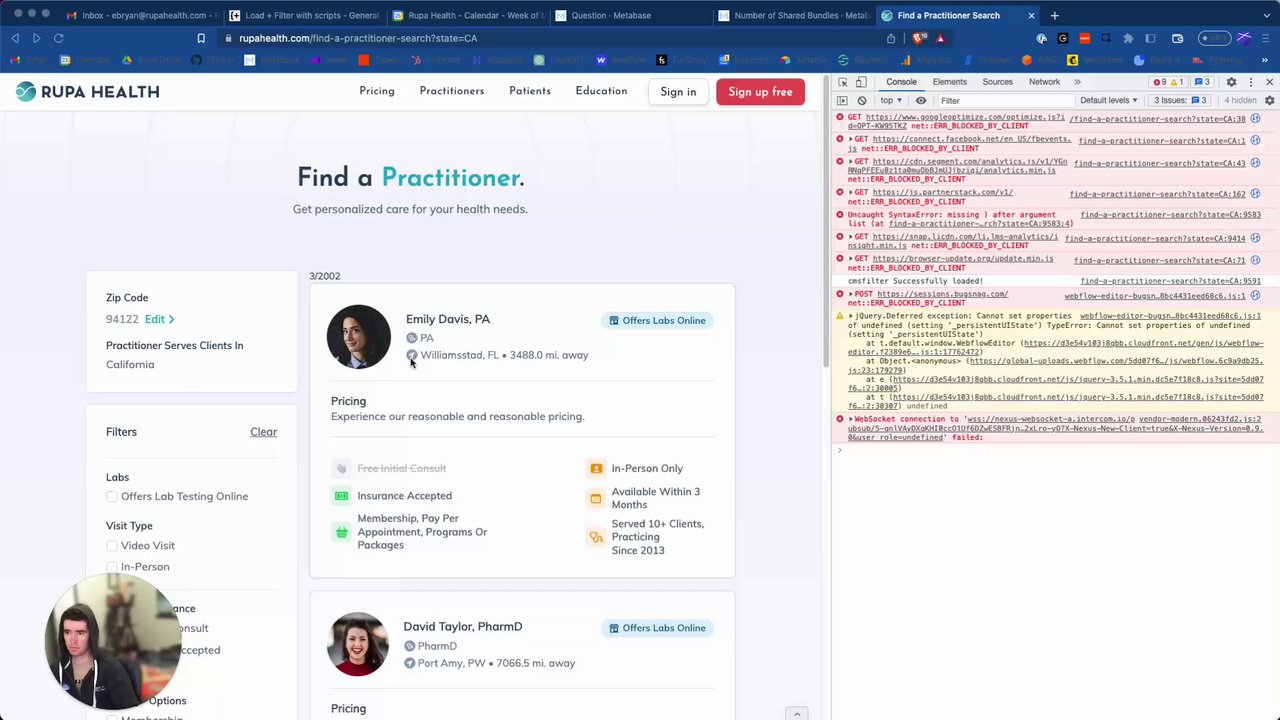Screen dimensions: 1280x720
Task: Click the Offers Labs Online badge for David Taylor
Action: [657, 628]
